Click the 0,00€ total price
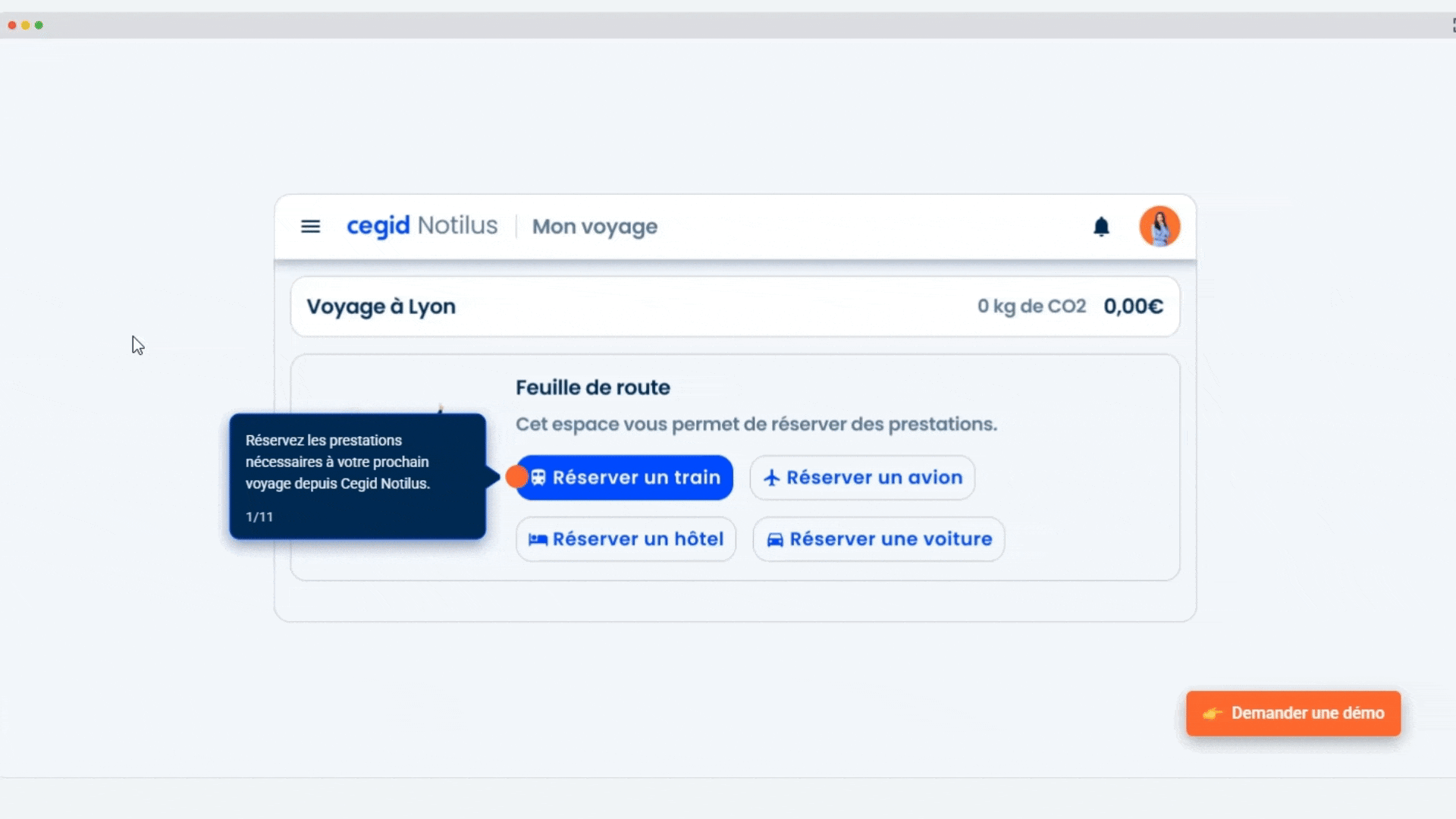 pyautogui.click(x=1133, y=306)
